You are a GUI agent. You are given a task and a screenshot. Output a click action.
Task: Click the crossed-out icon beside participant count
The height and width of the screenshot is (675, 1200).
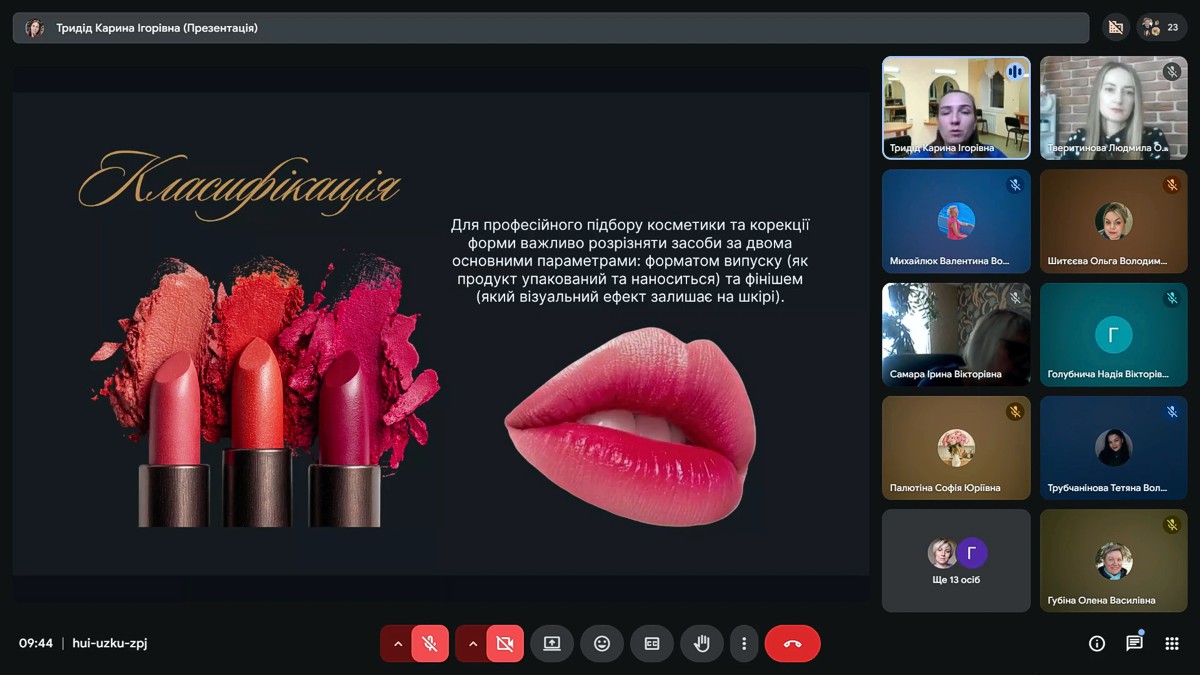[x=1116, y=28]
